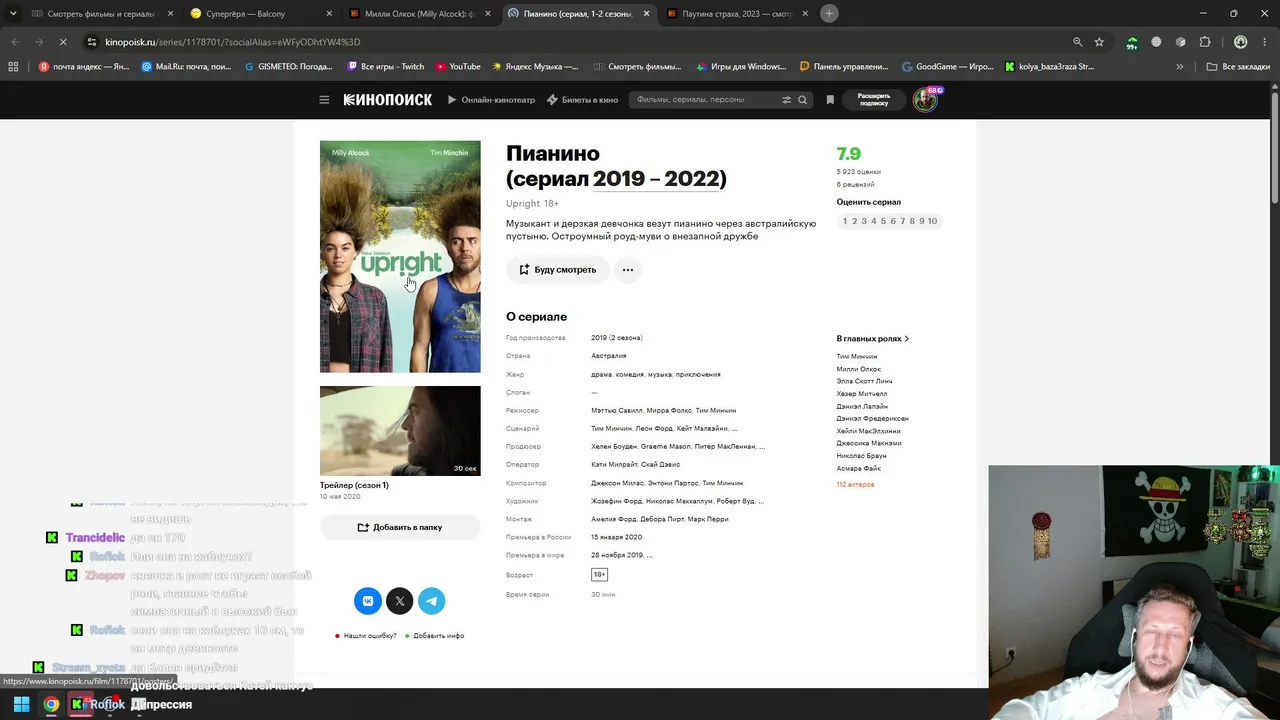This screenshot has height=720, width=1280.
Task: Open director Мэттью Сэвилл link
Action: click(615, 411)
